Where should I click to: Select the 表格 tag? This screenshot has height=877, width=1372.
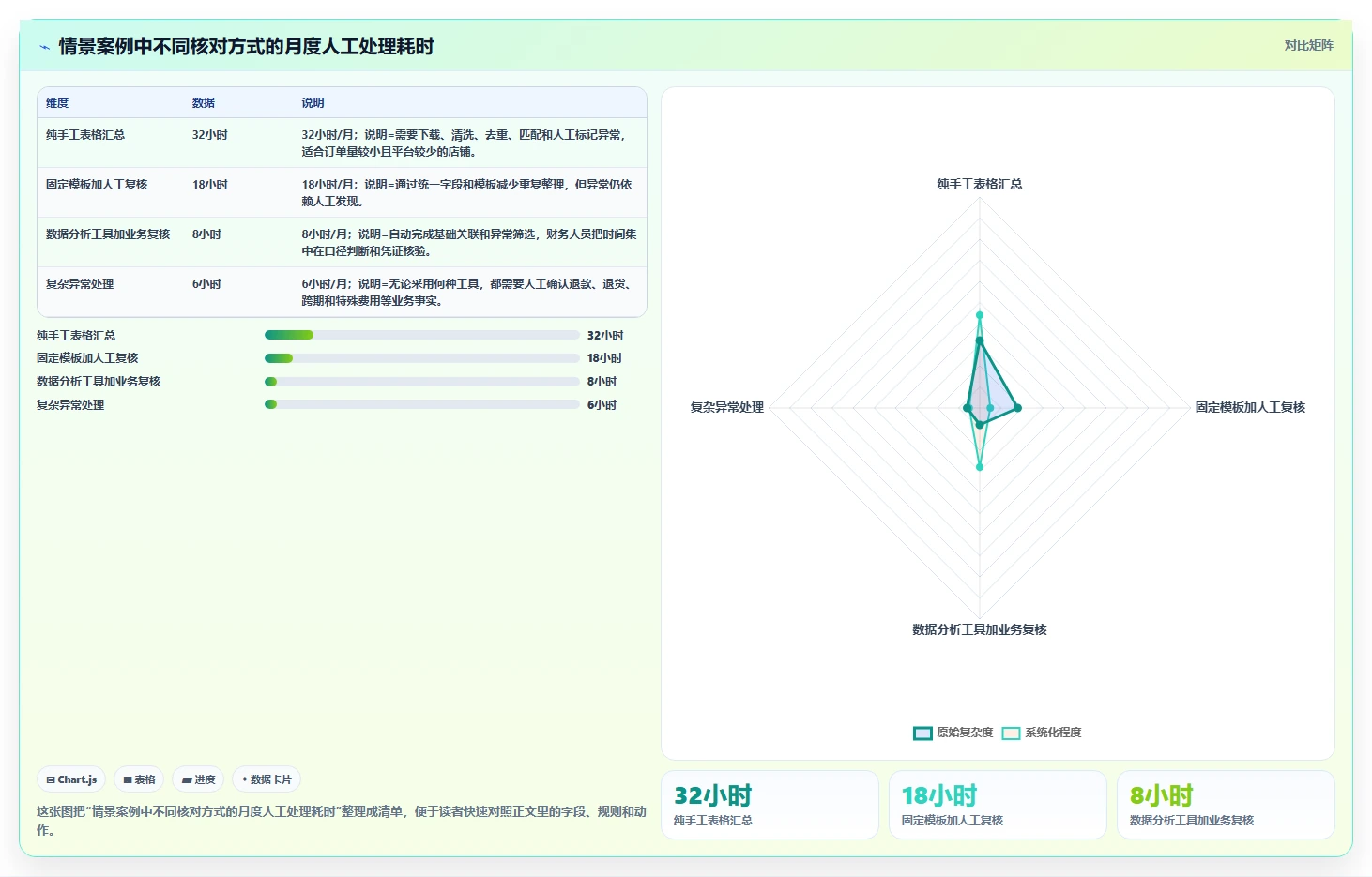(x=139, y=779)
